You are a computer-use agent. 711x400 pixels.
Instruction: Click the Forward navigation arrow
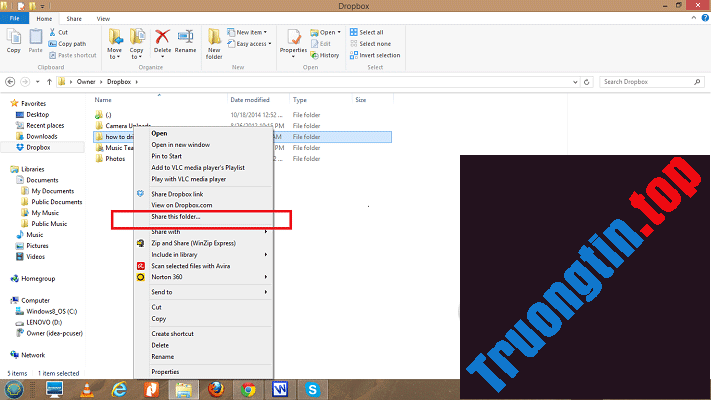[x=25, y=82]
